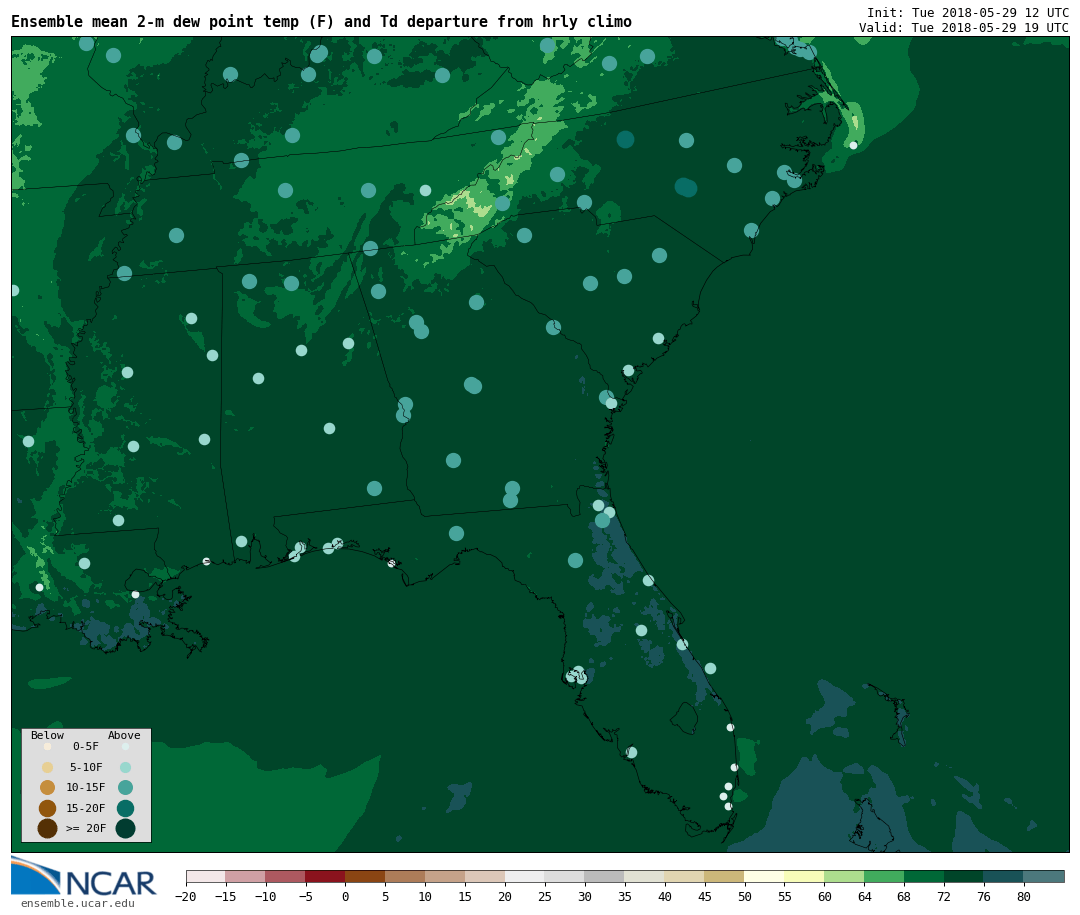Select the 10-15F legend label

[x=86, y=788]
